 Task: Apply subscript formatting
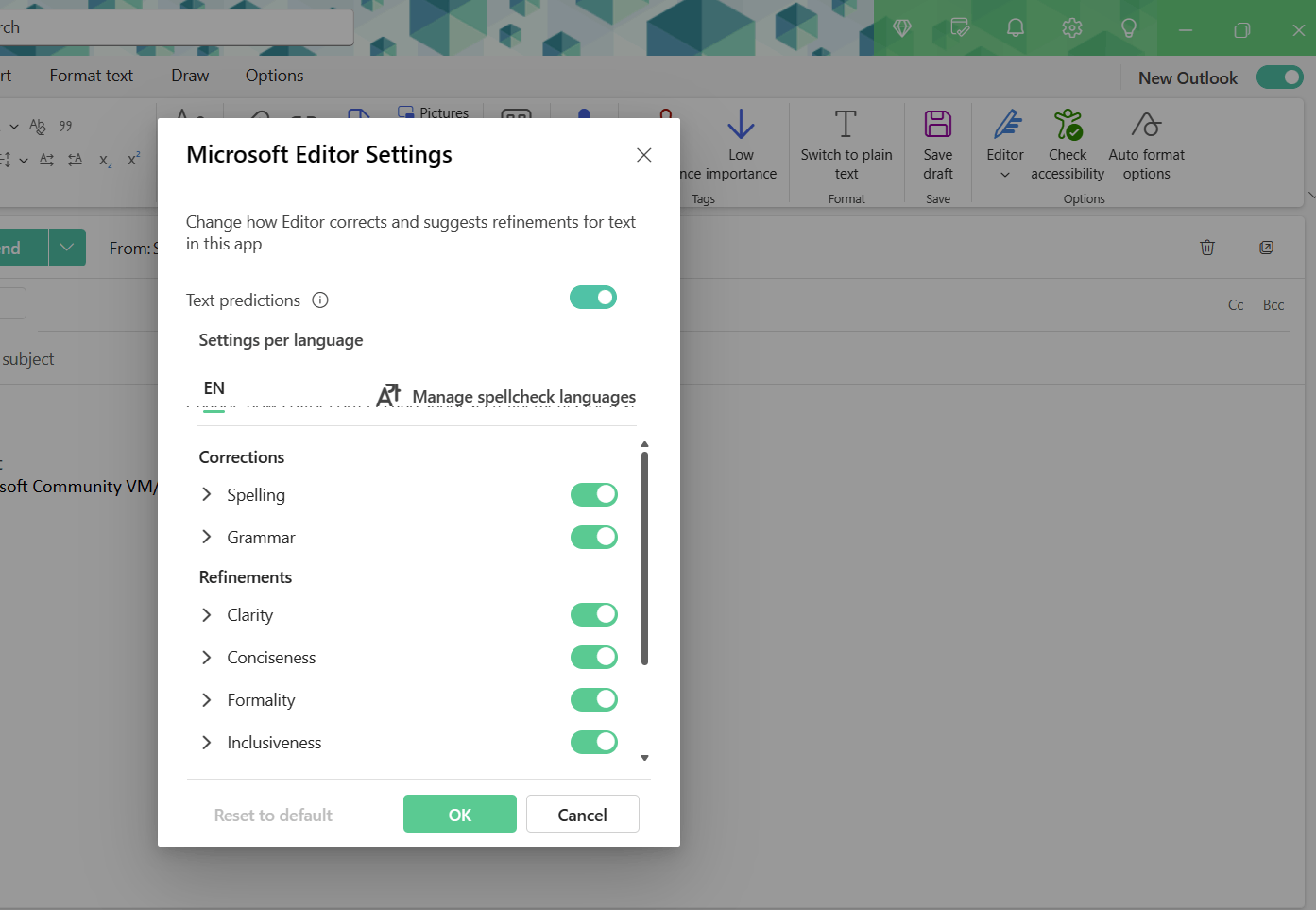106,161
